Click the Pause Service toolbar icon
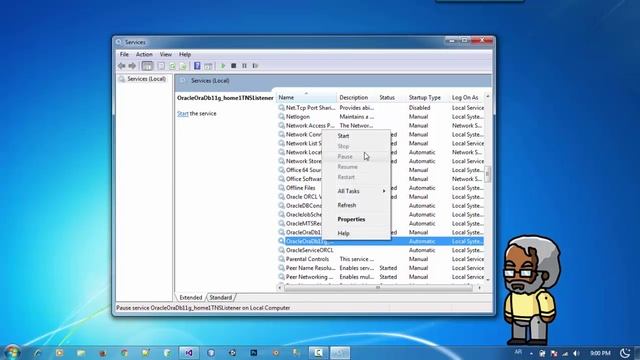 (x=244, y=66)
